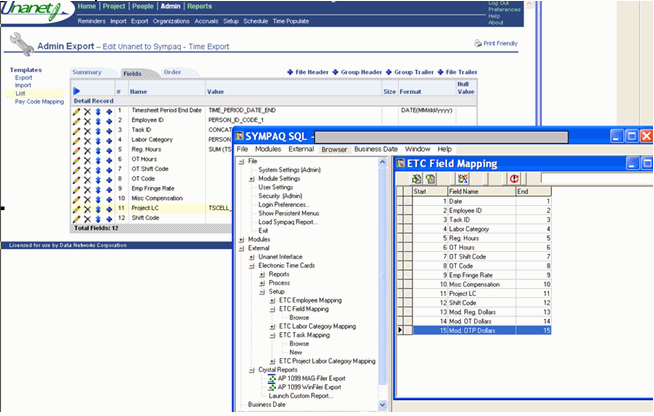654x416 pixels.
Task: Add a File Header section
Action: tap(308, 72)
